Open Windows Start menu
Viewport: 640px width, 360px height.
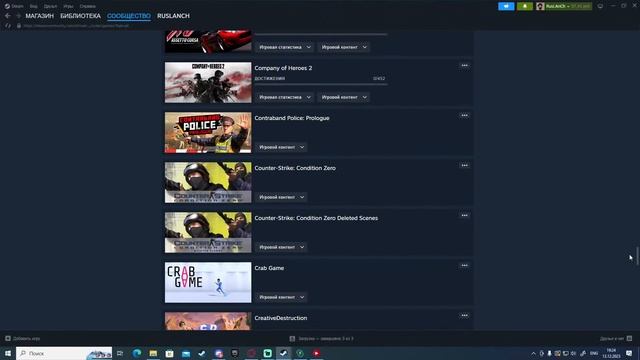8,353
